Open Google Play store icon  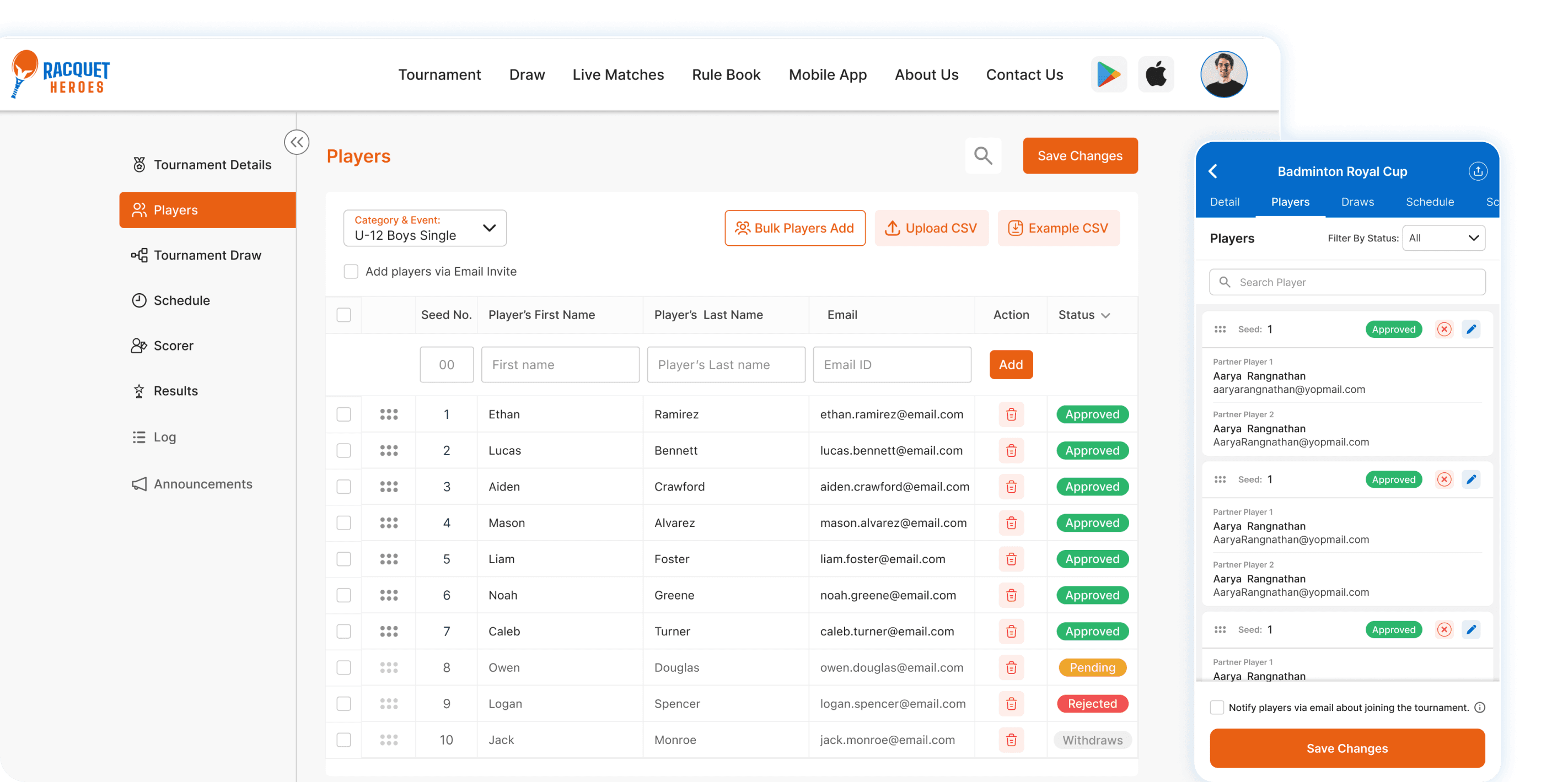(1108, 75)
